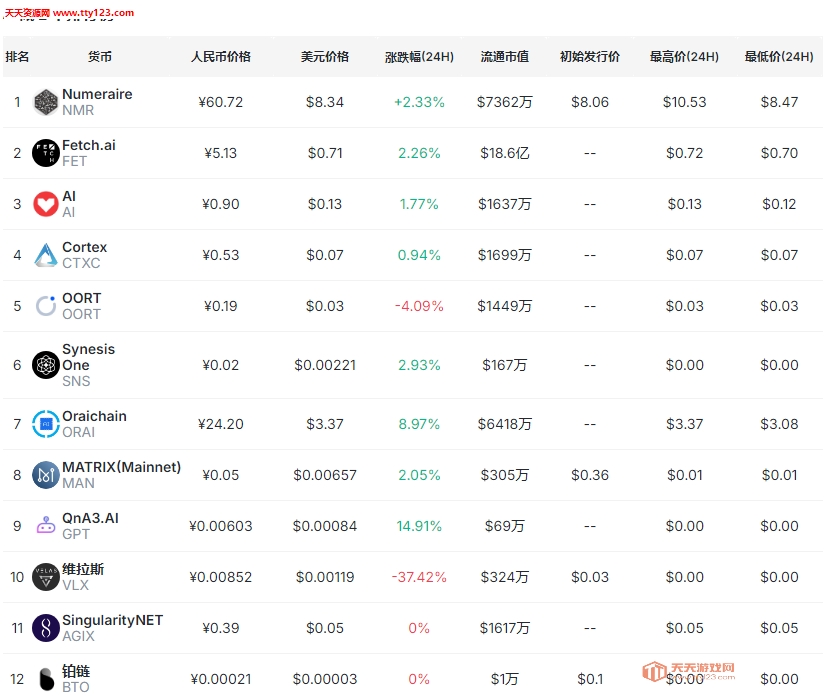Open the Numeraire coin name link
832x696 pixels.
point(97,94)
